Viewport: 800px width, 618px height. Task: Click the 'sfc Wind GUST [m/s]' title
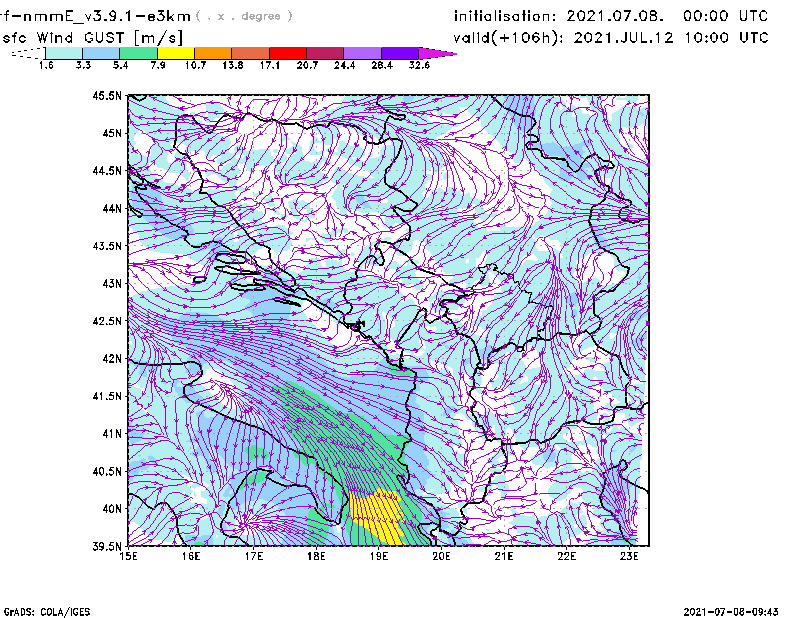point(92,38)
